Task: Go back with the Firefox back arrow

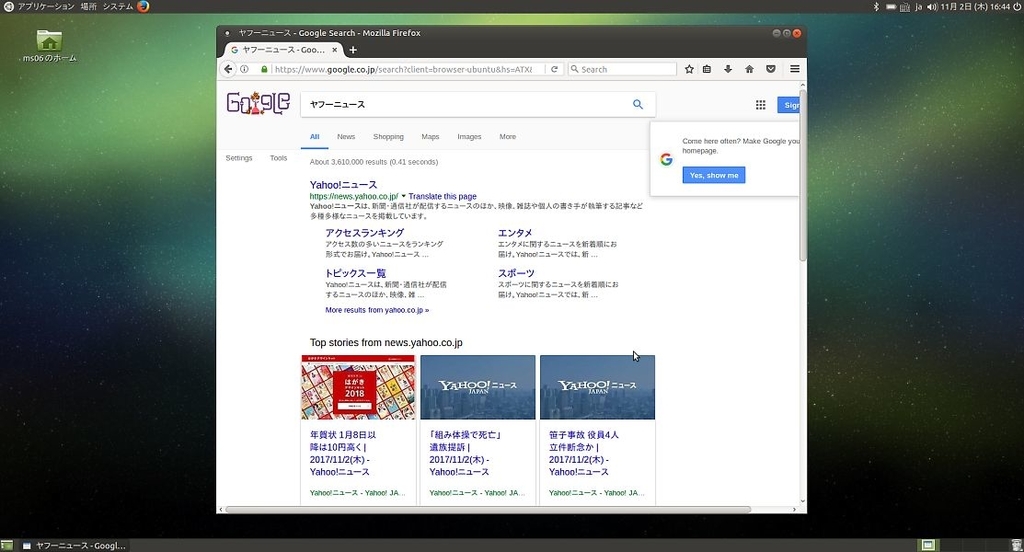Action: pyautogui.click(x=228, y=69)
